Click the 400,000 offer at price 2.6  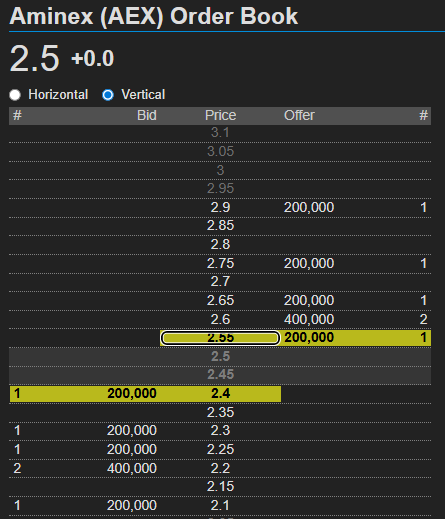tap(309, 320)
